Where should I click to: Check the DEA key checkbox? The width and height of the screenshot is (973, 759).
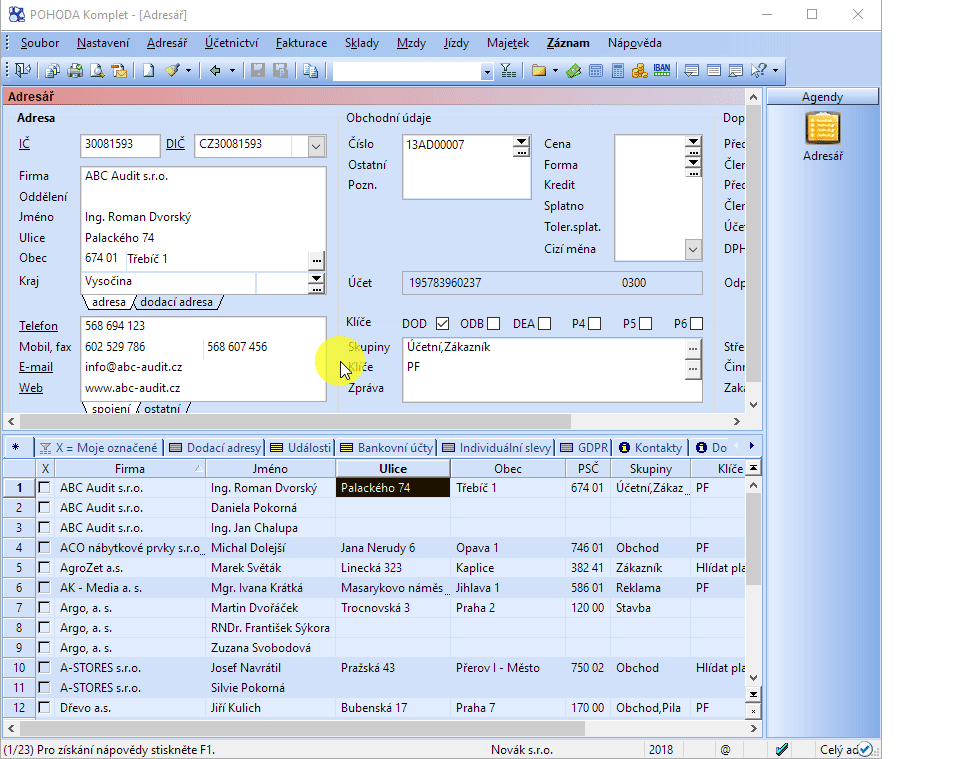click(544, 323)
